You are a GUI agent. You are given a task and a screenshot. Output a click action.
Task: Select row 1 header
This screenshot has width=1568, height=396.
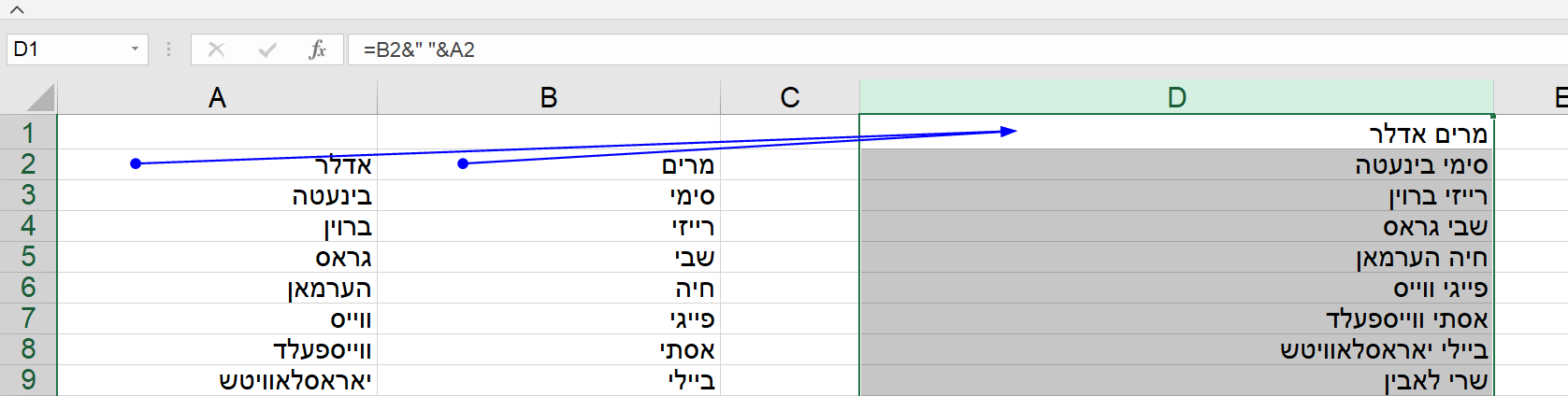28,133
